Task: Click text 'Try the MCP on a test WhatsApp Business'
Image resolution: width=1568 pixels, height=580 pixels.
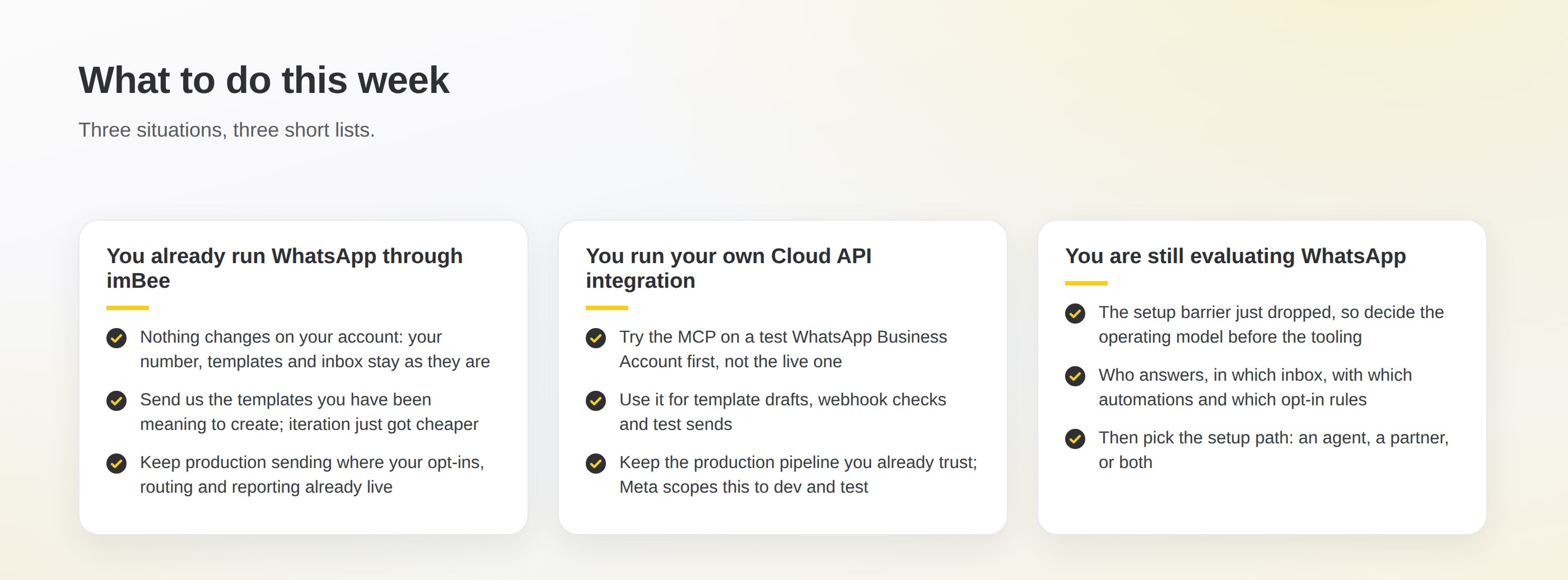Action: (x=783, y=336)
